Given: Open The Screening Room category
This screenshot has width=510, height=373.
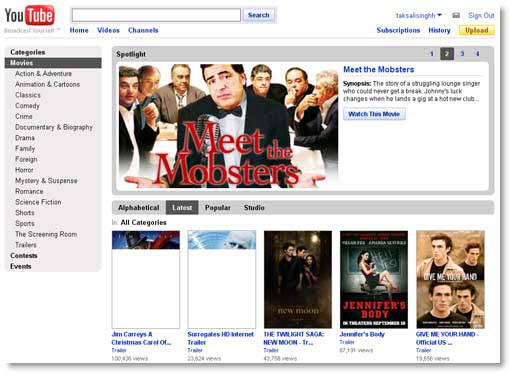Looking at the screenshot, I should (x=46, y=234).
